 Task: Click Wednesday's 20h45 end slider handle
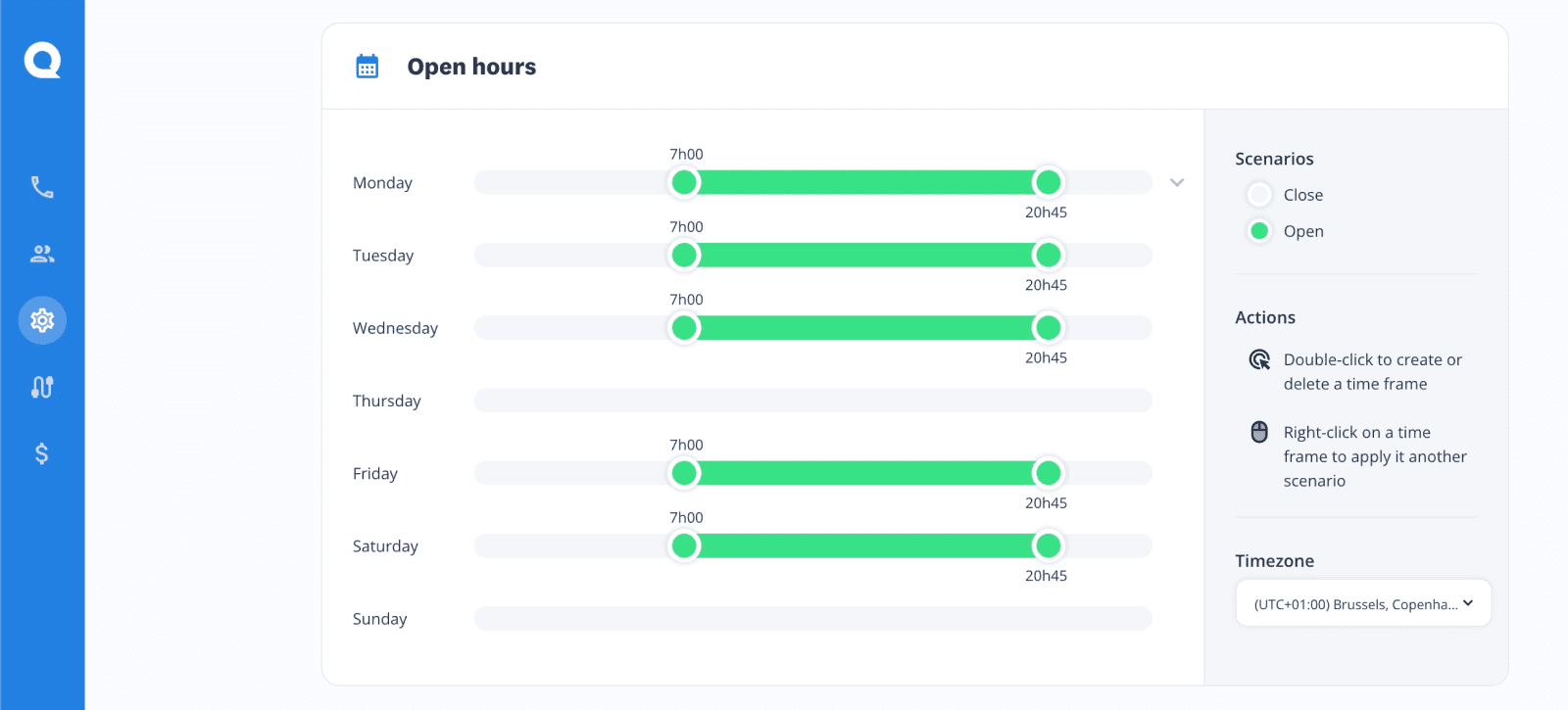click(x=1048, y=328)
